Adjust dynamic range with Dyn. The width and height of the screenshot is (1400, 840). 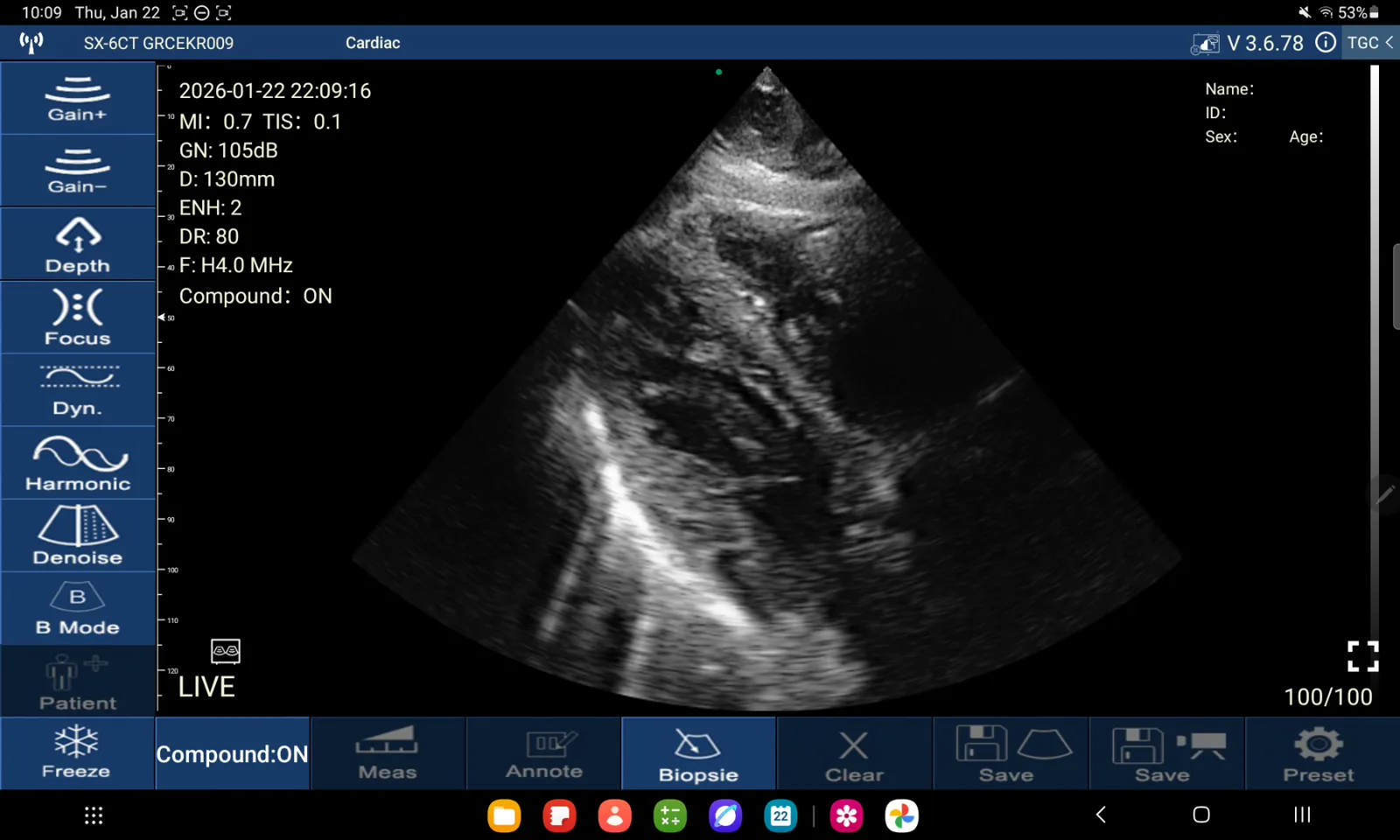pos(78,390)
